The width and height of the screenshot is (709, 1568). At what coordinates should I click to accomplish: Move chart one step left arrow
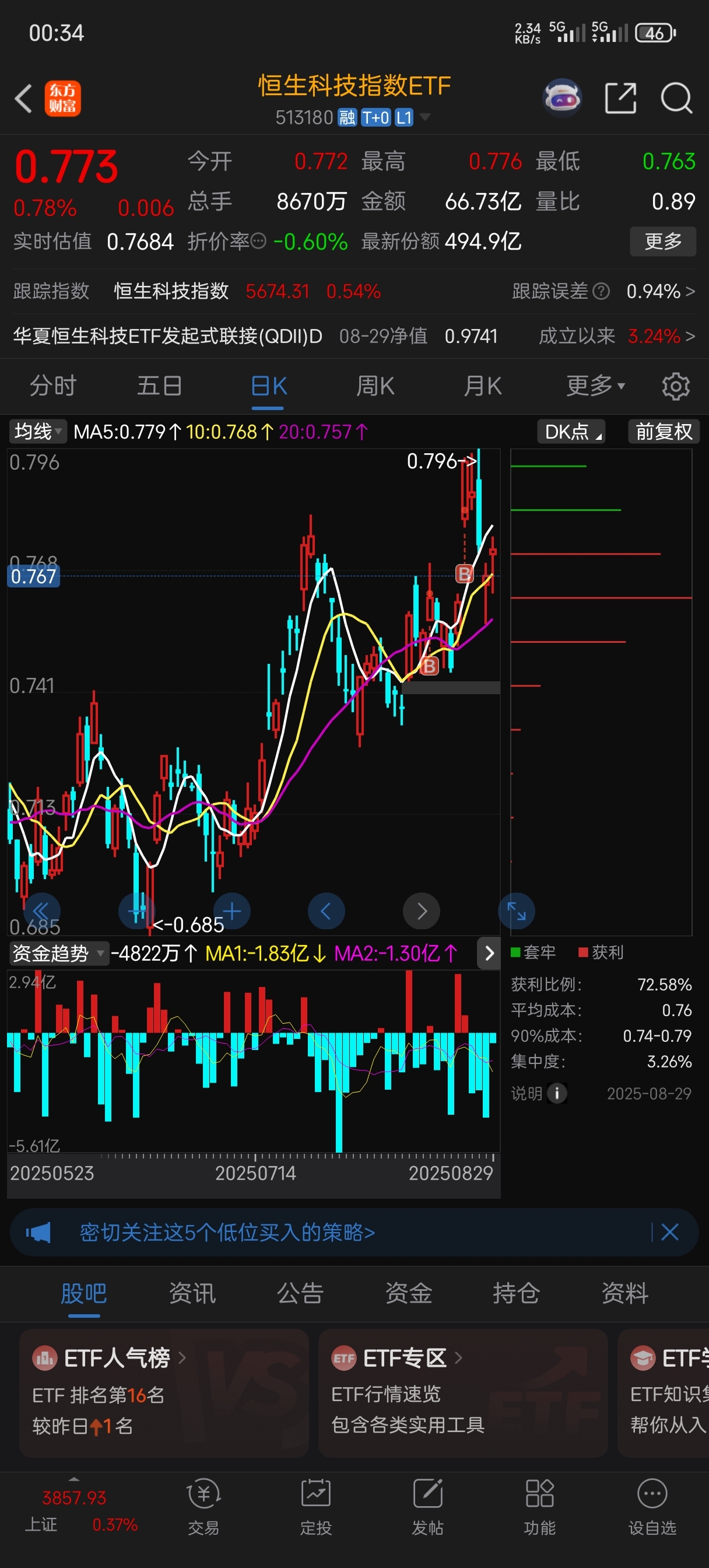pyautogui.click(x=326, y=911)
